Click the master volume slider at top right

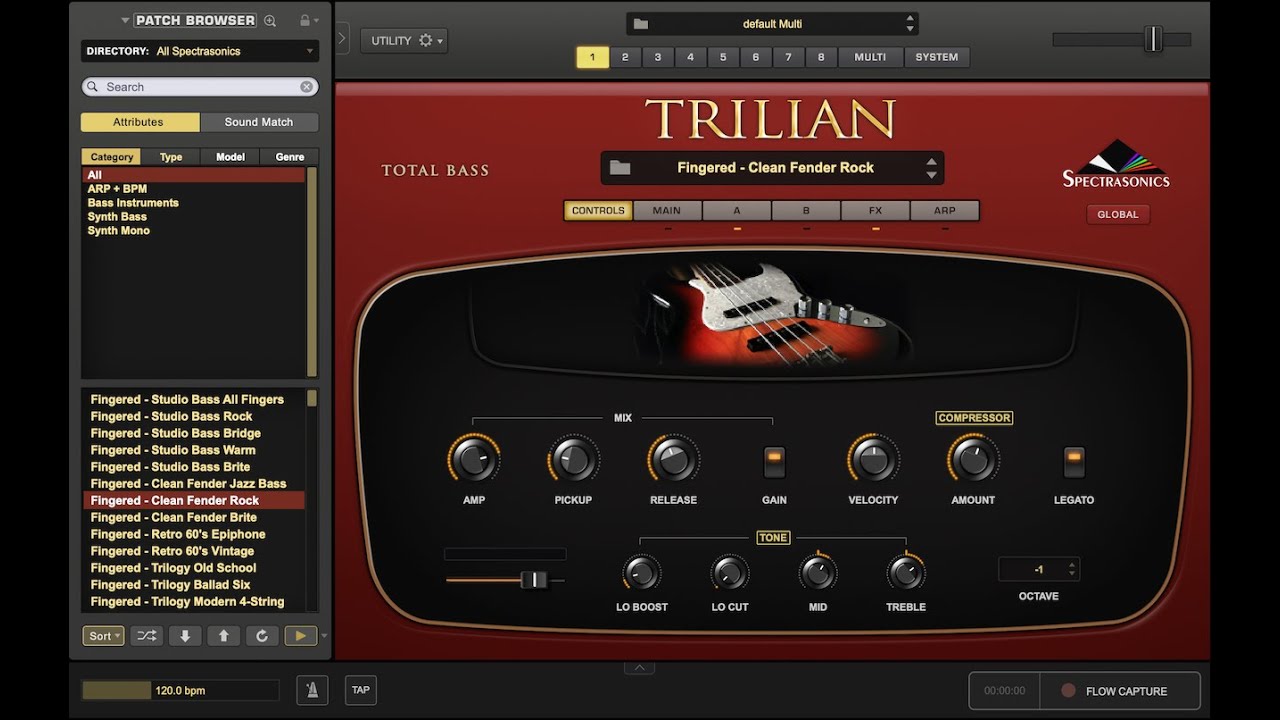(1121, 39)
